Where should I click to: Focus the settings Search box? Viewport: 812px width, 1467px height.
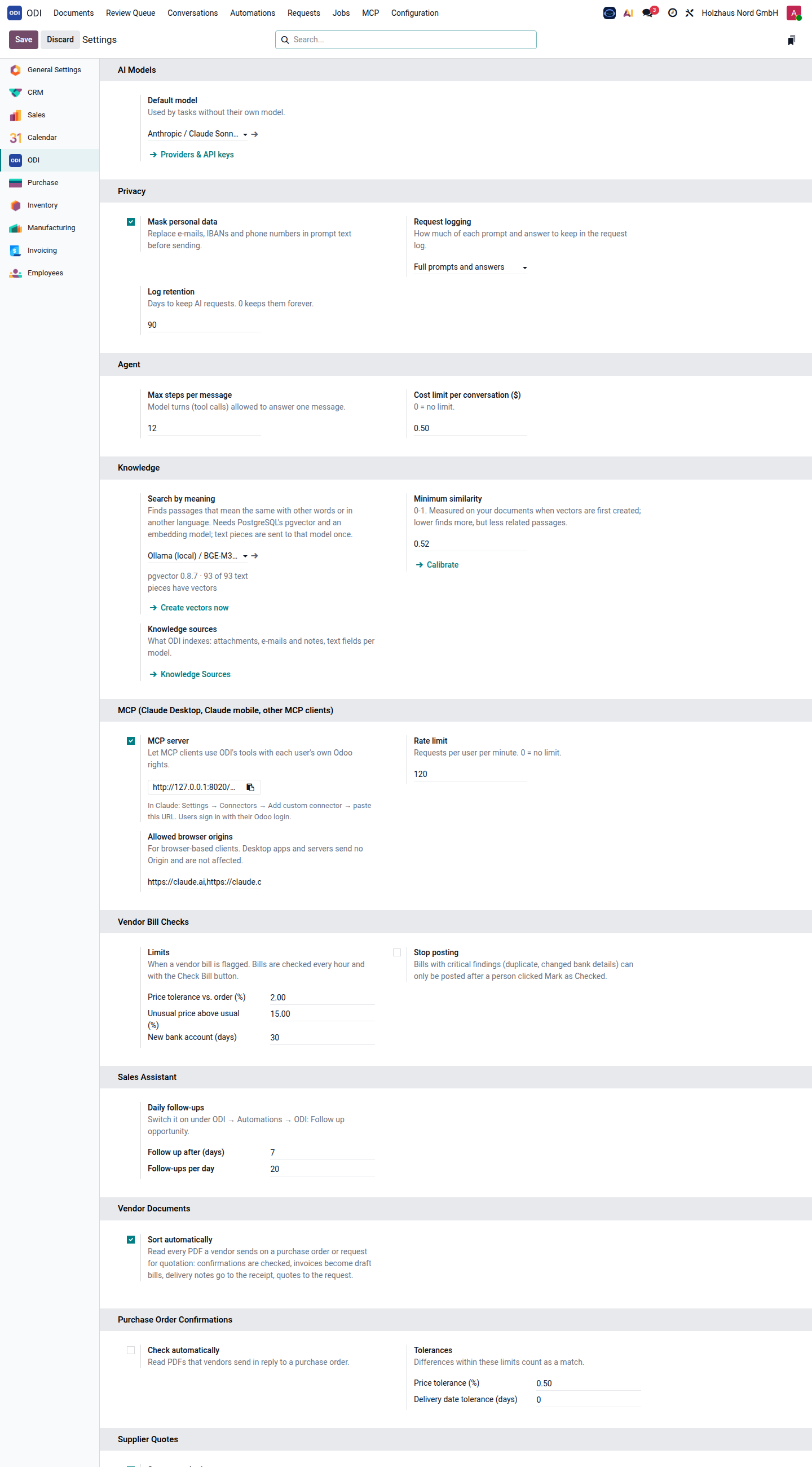pyautogui.click(x=405, y=39)
